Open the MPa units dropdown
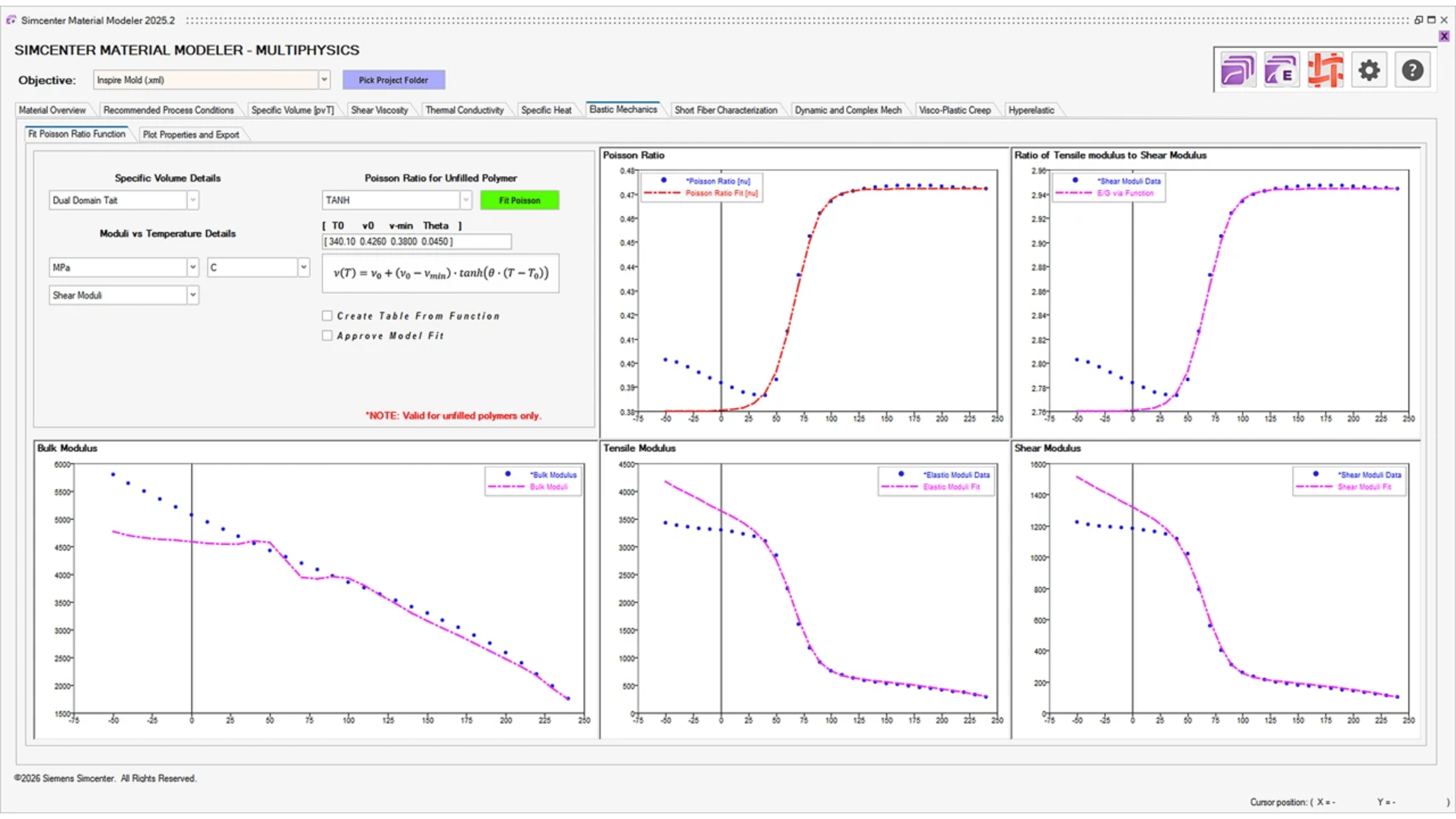Image resolution: width=1456 pixels, height=819 pixels. 193,267
